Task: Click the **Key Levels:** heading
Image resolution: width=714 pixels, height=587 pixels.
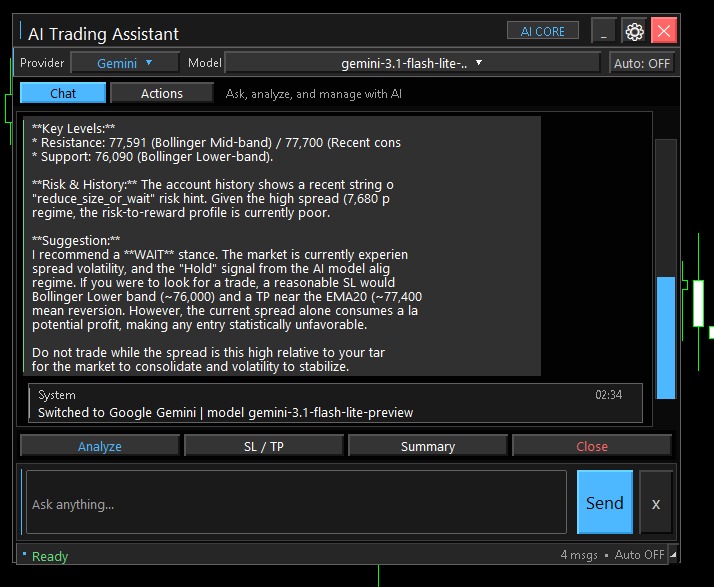Action: pos(73,128)
